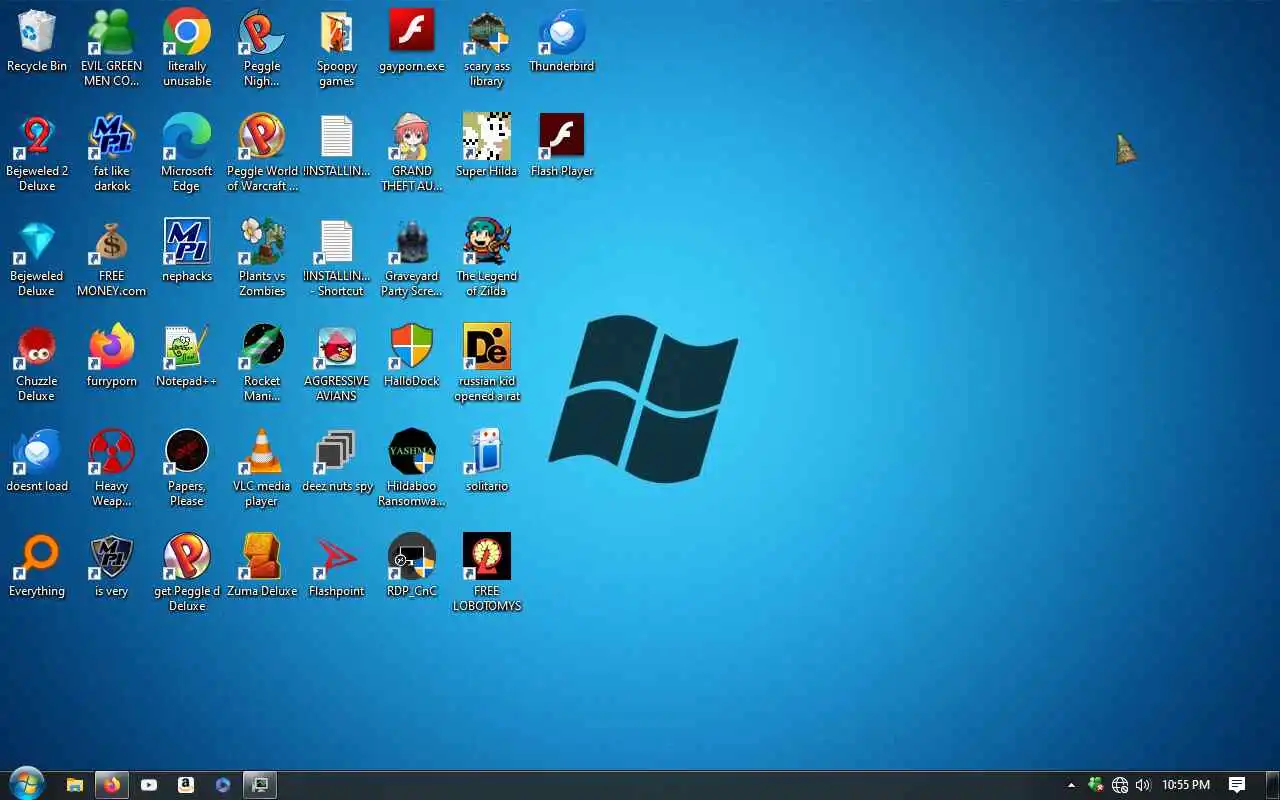Launch the EVIL GREEN MEN CO... messenger shortcut
This screenshot has width=1280, height=800.
pyautogui.click(x=112, y=48)
